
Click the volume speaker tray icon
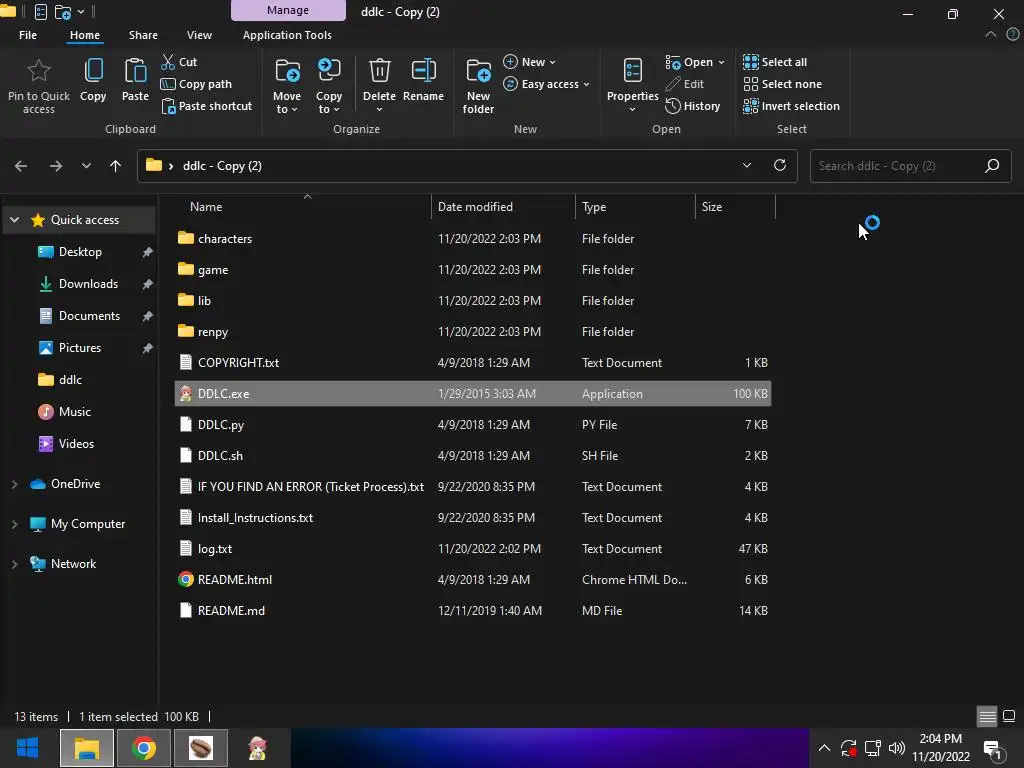click(x=897, y=748)
